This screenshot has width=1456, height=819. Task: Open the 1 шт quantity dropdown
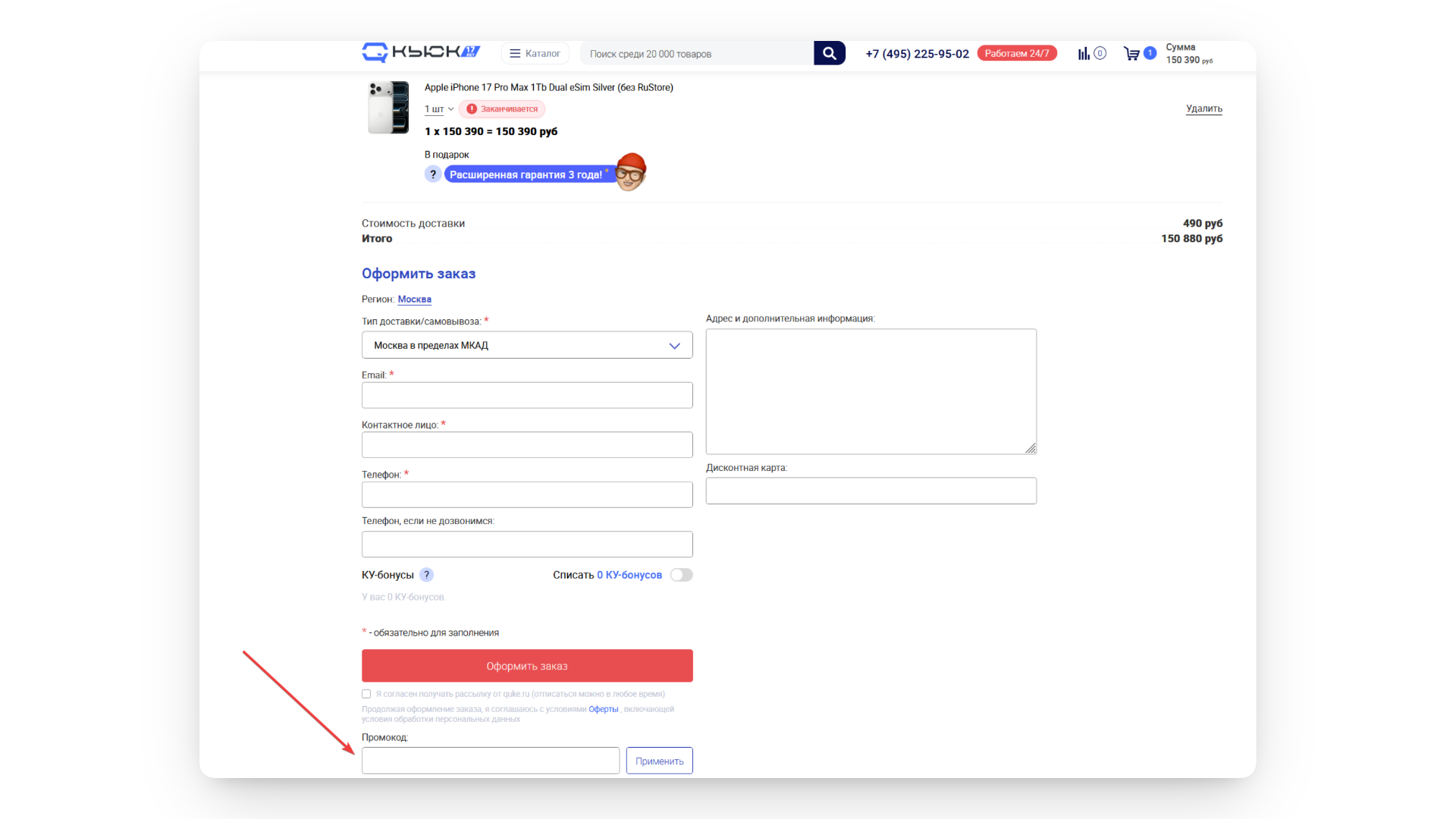click(x=439, y=109)
